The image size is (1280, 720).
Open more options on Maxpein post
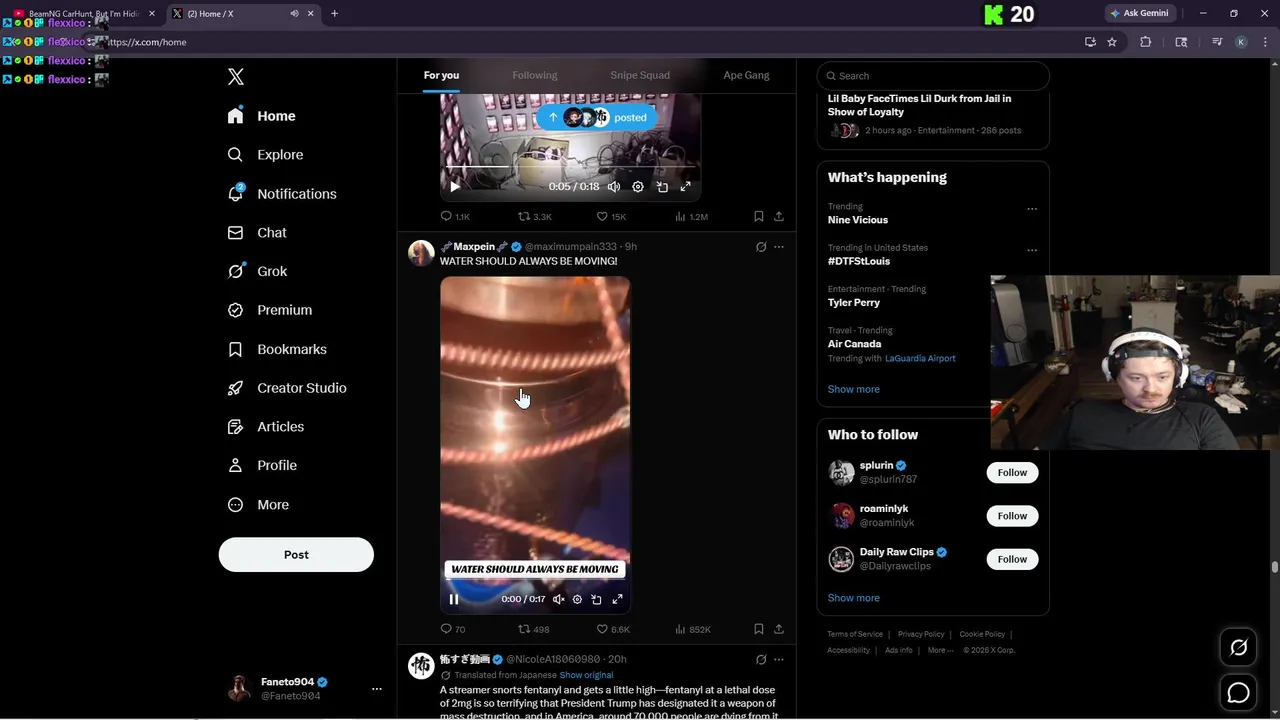779,247
